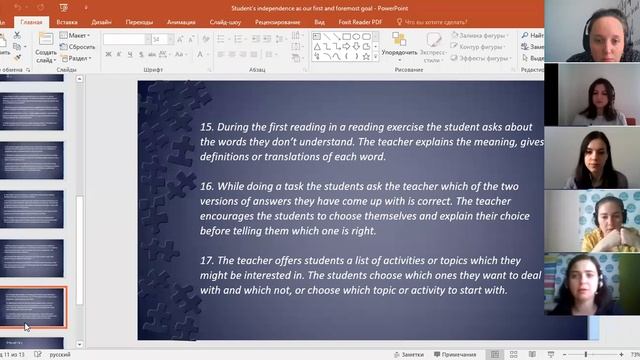Viewport: 640px width, 360px height.
Task: Insert a text box shape
Action: click(x=317, y=37)
